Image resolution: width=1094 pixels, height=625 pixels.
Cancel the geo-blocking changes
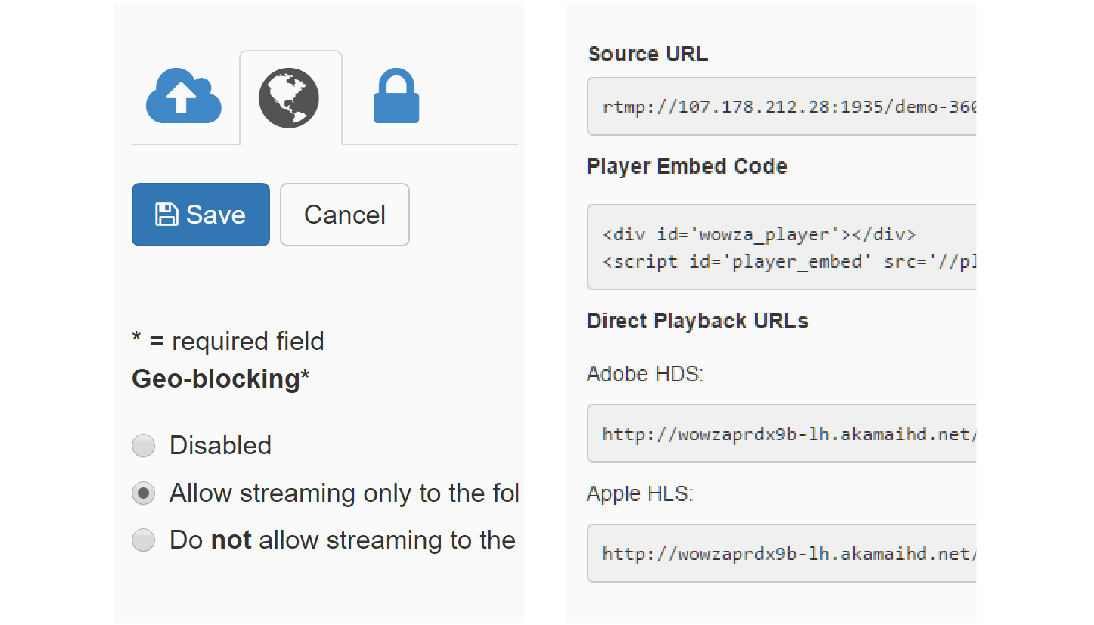click(x=345, y=215)
